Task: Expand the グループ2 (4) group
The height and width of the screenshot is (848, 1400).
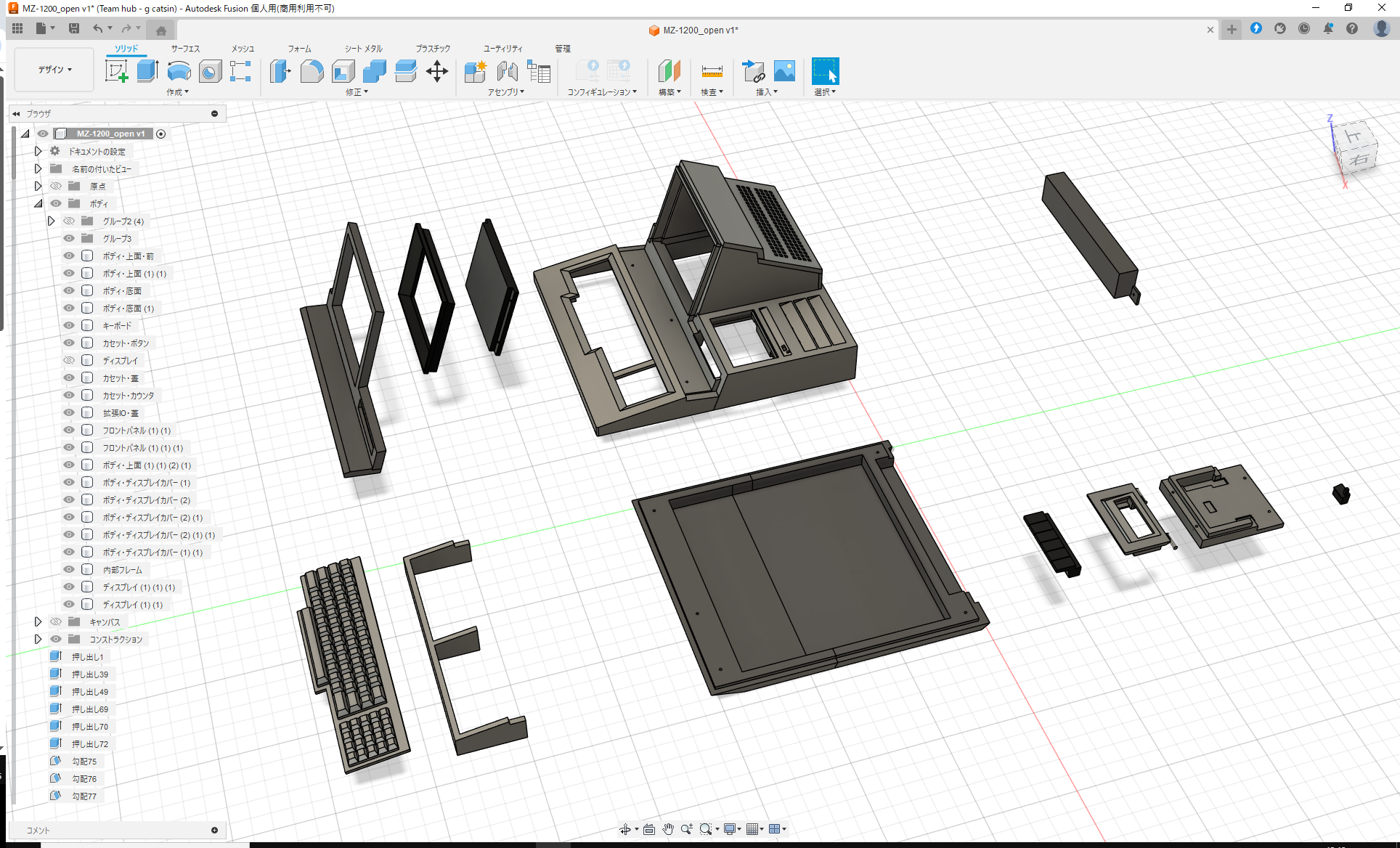Action: point(51,221)
